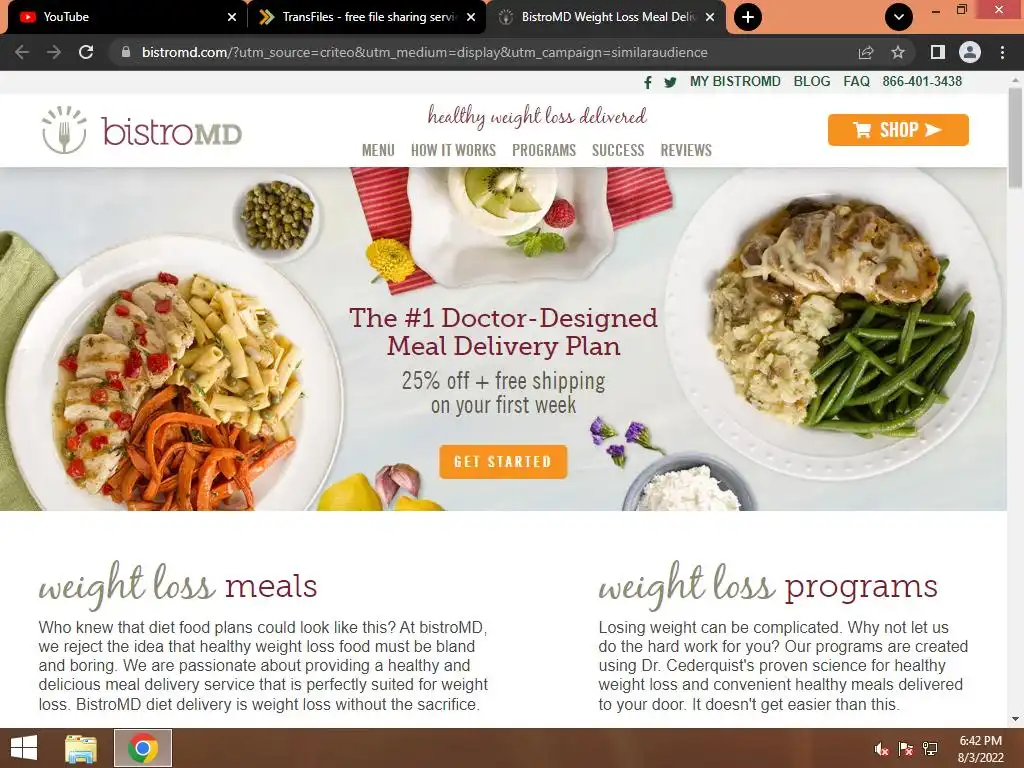The image size is (1024, 768).
Task: Switch to the TransFiles tab
Action: coord(367,17)
